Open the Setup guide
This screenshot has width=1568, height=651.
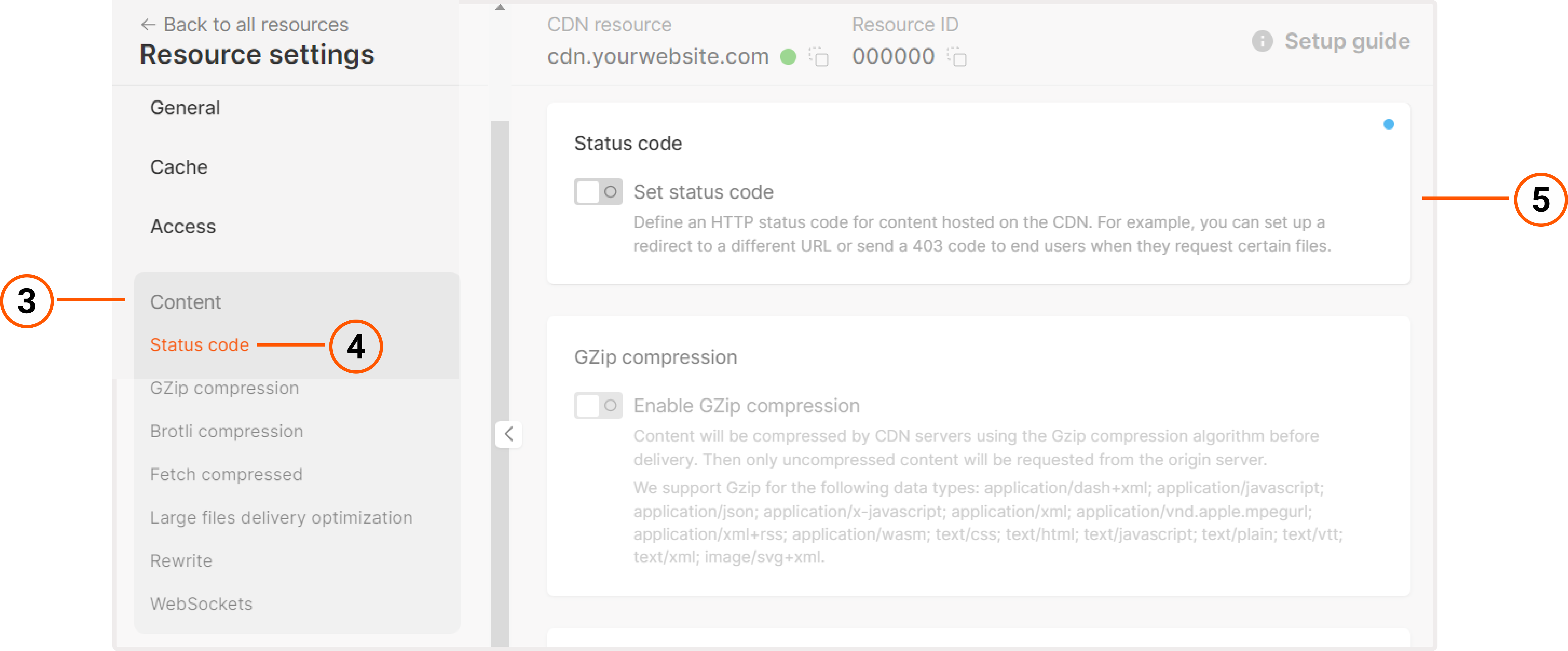[1347, 41]
